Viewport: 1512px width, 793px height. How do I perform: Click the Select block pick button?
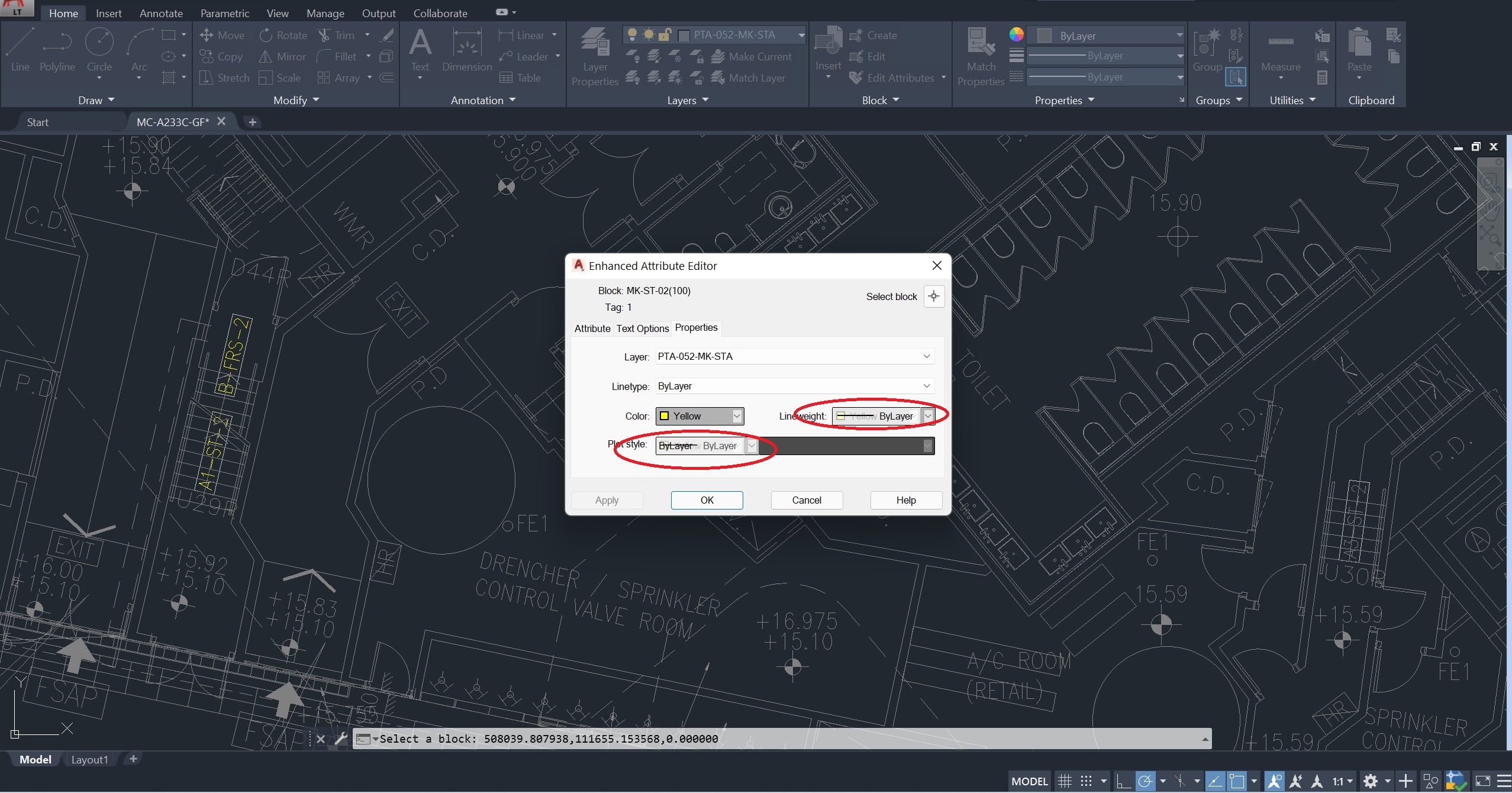(933, 296)
